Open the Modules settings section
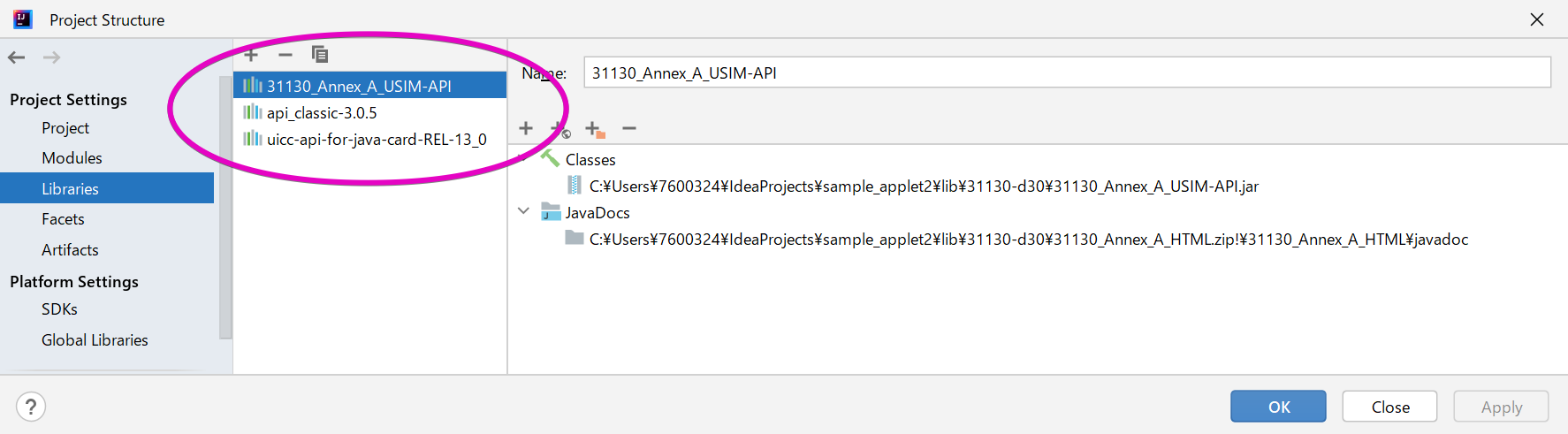Viewport: 1568px width, 434px height. click(x=72, y=158)
